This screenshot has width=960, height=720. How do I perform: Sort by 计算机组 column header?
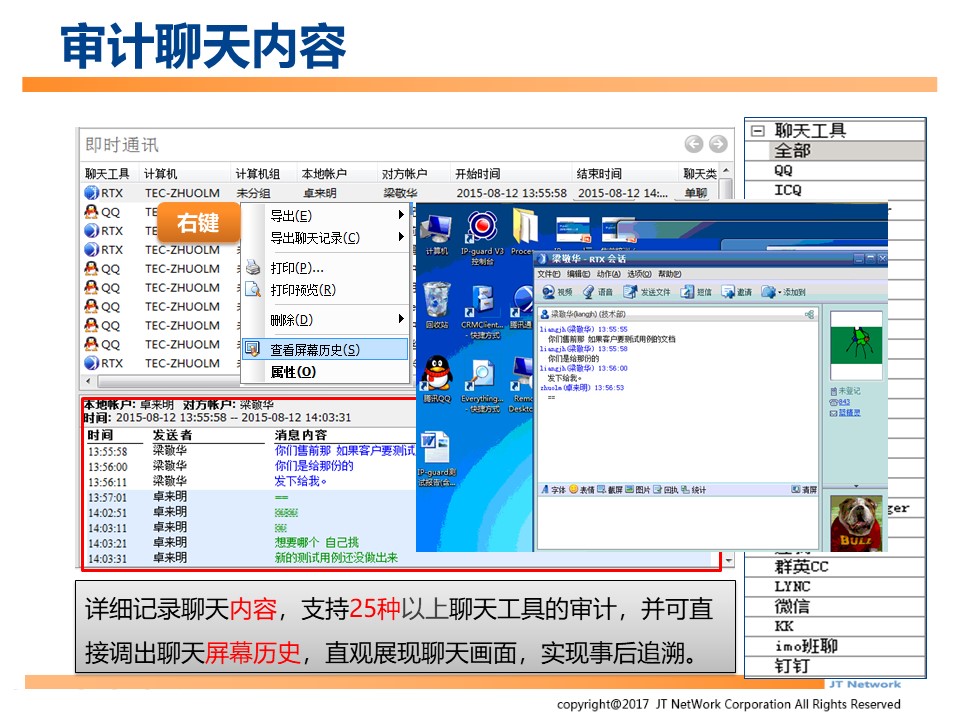point(264,173)
